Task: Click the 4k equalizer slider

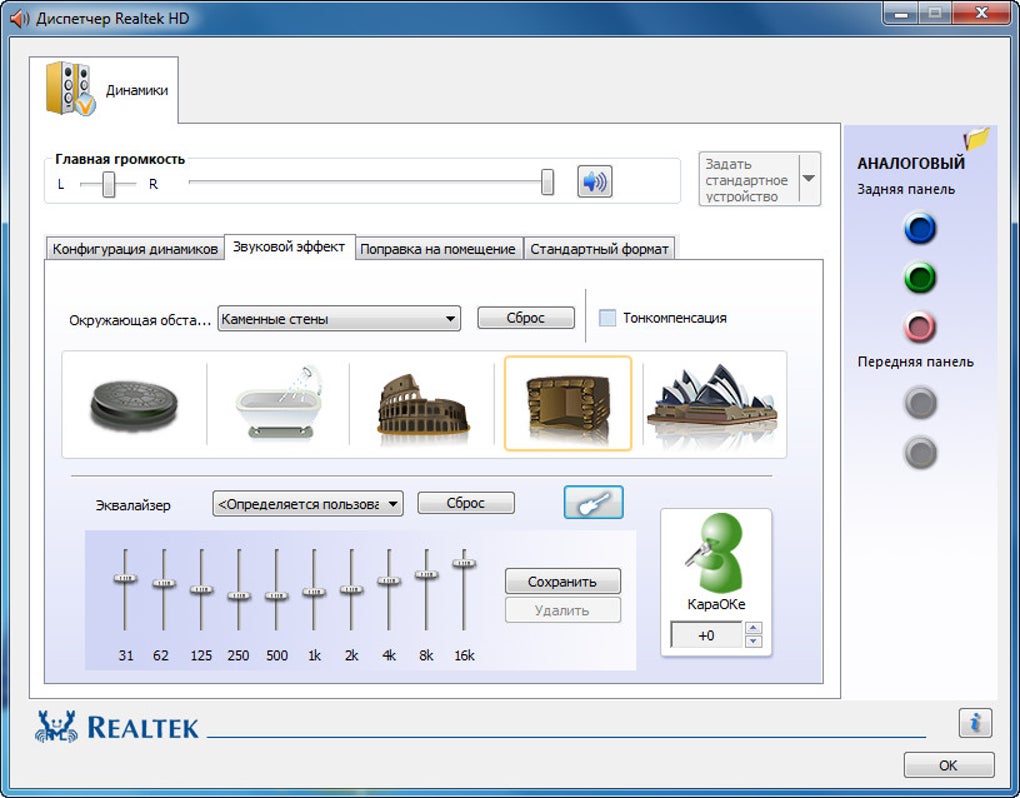Action: click(389, 581)
